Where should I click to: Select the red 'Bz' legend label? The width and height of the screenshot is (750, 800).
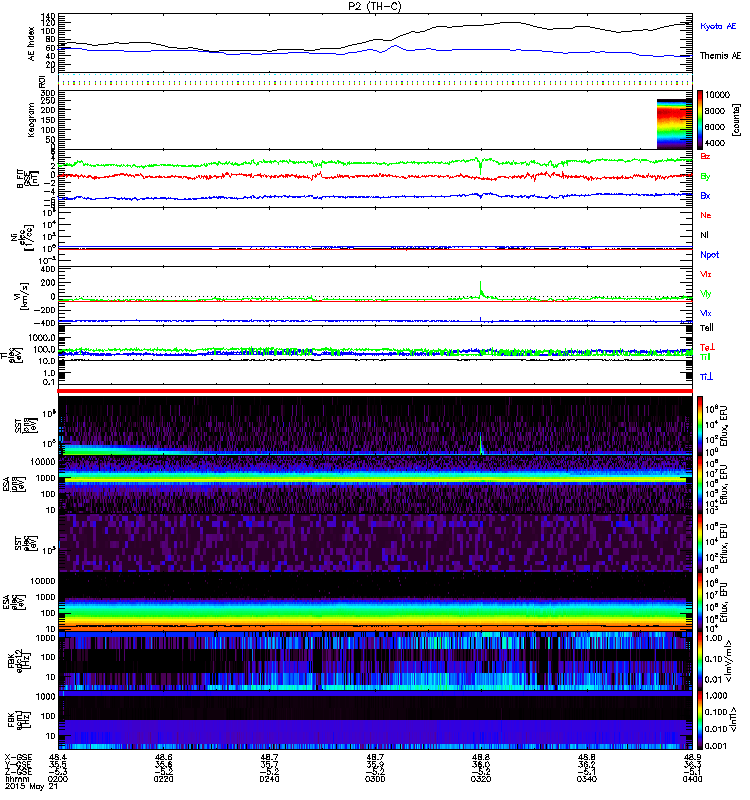[705, 156]
